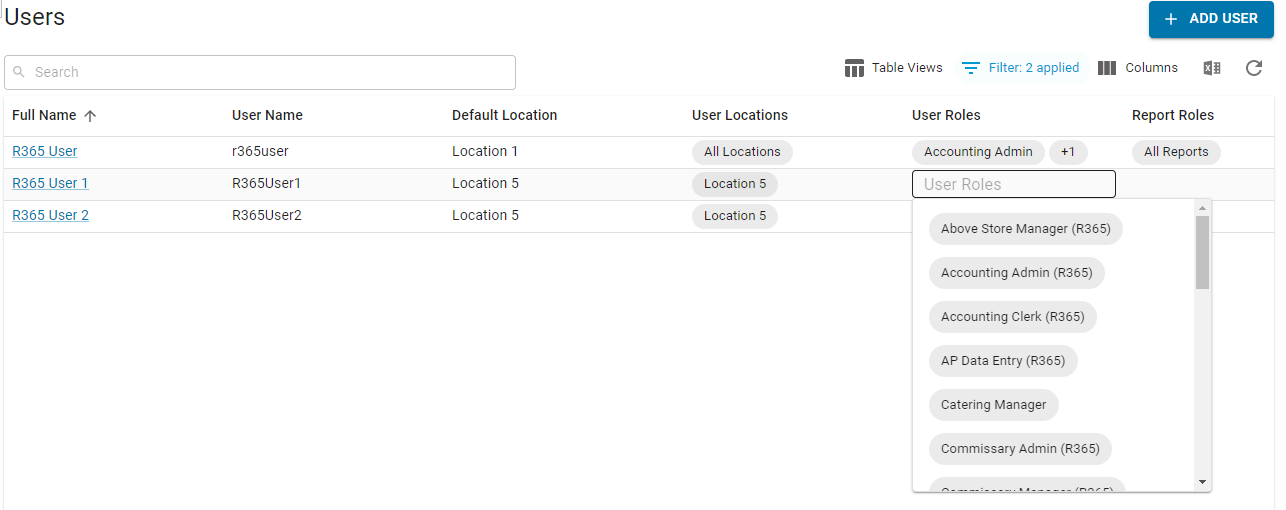1286x510 pixels.
Task: Open Table Views
Action: coord(893,68)
